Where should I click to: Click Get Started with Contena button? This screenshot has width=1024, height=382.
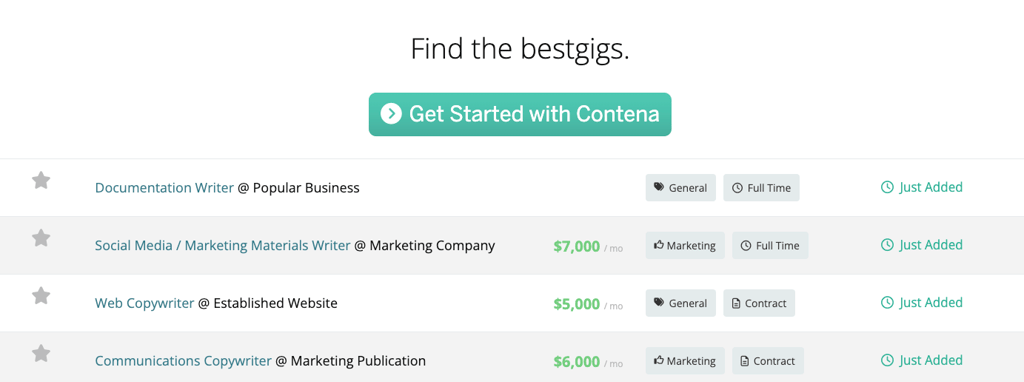(520, 114)
